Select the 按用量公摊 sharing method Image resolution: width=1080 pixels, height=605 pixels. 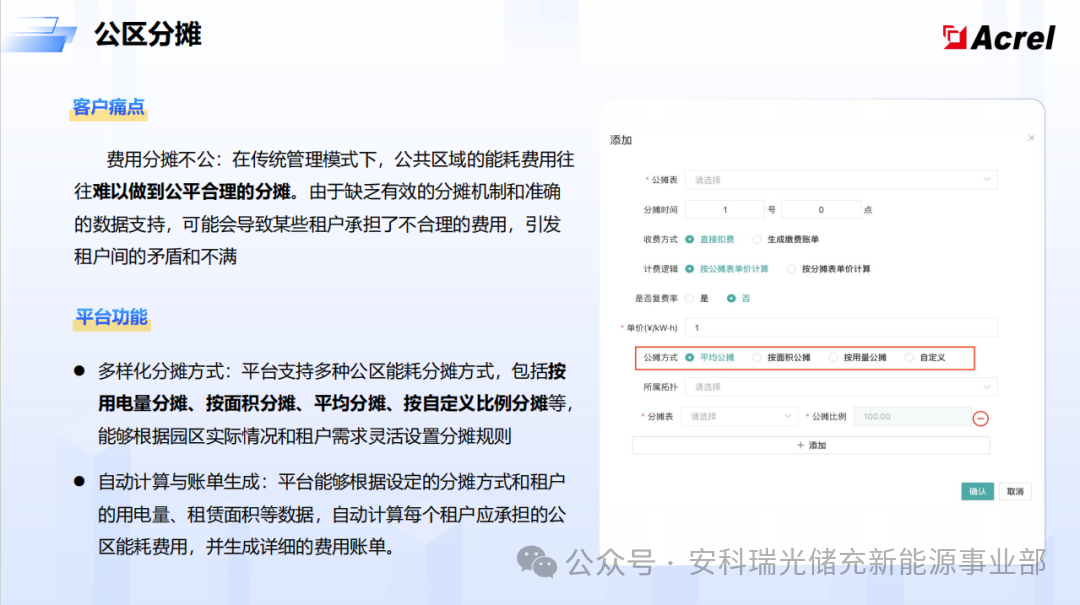point(858,358)
